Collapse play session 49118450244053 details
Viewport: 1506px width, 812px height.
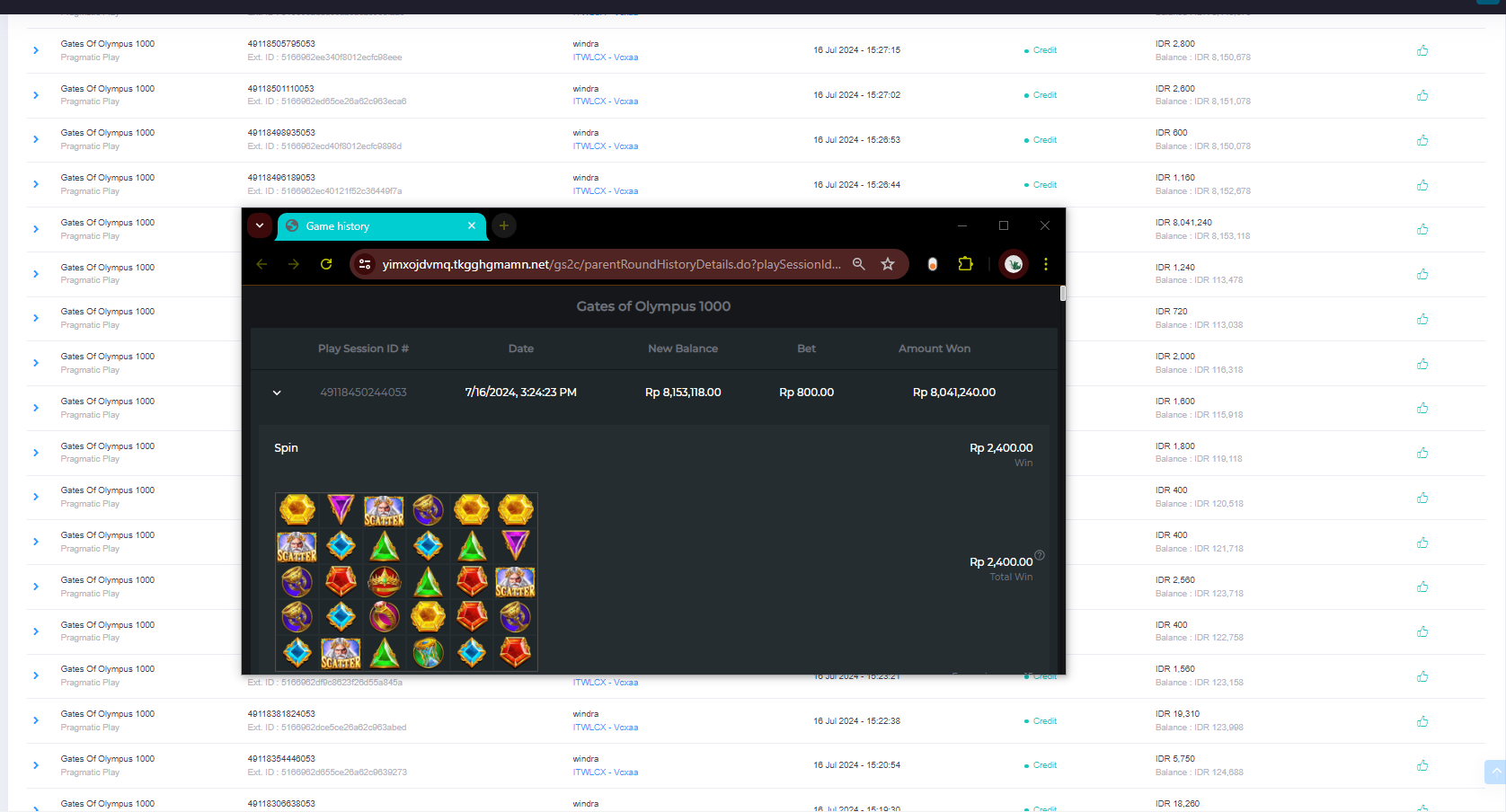tap(277, 393)
